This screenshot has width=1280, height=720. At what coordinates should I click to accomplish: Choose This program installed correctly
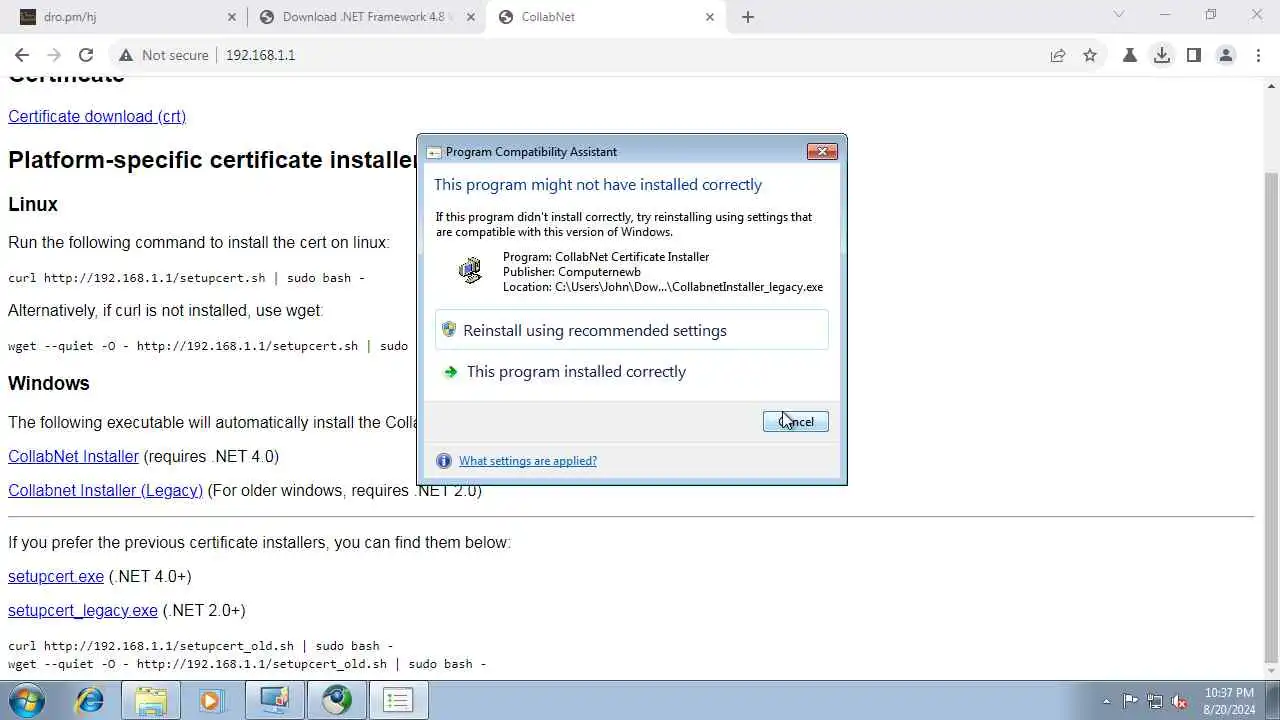(632, 371)
